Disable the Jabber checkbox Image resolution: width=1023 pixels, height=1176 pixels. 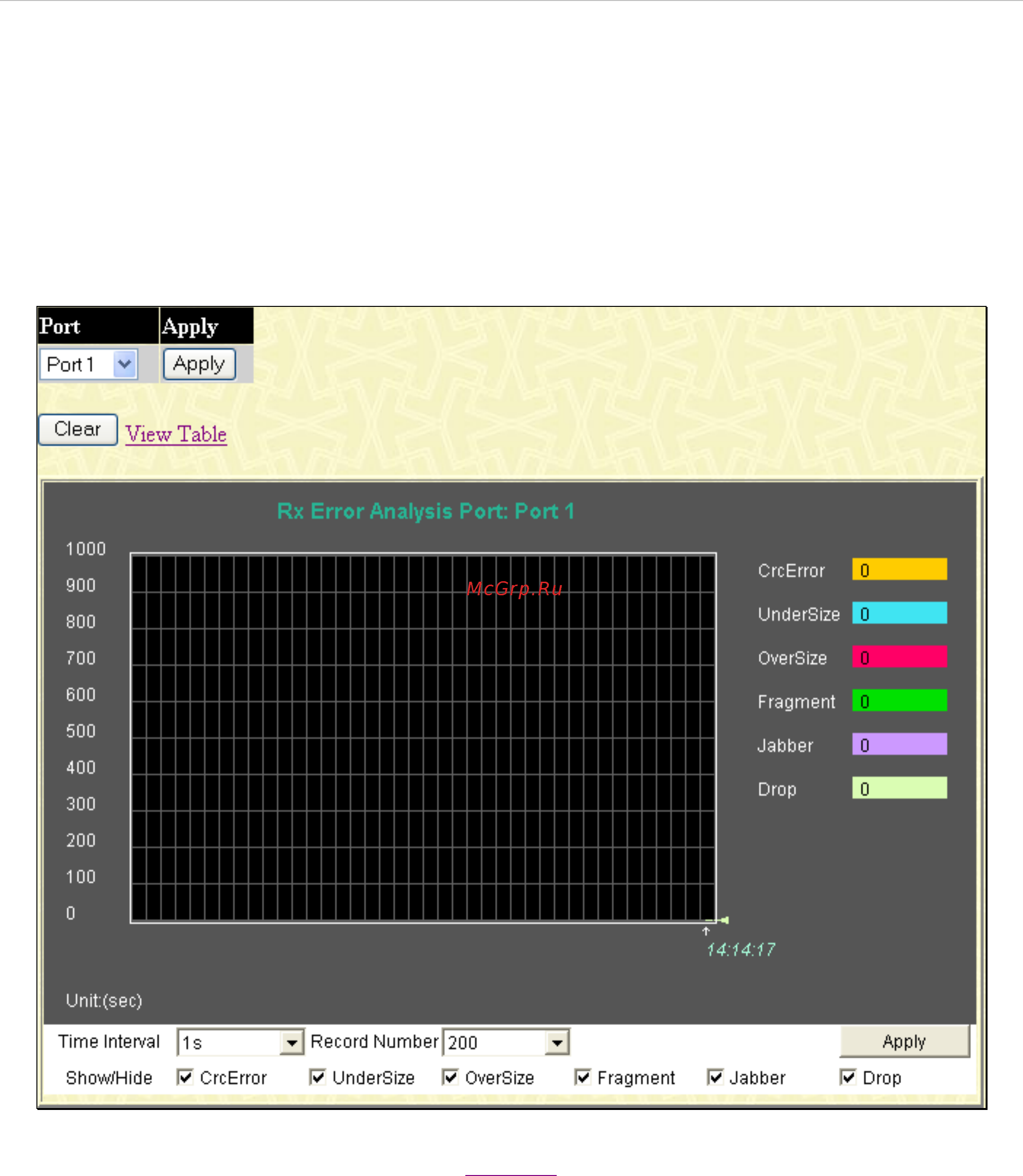click(716, 1077)
